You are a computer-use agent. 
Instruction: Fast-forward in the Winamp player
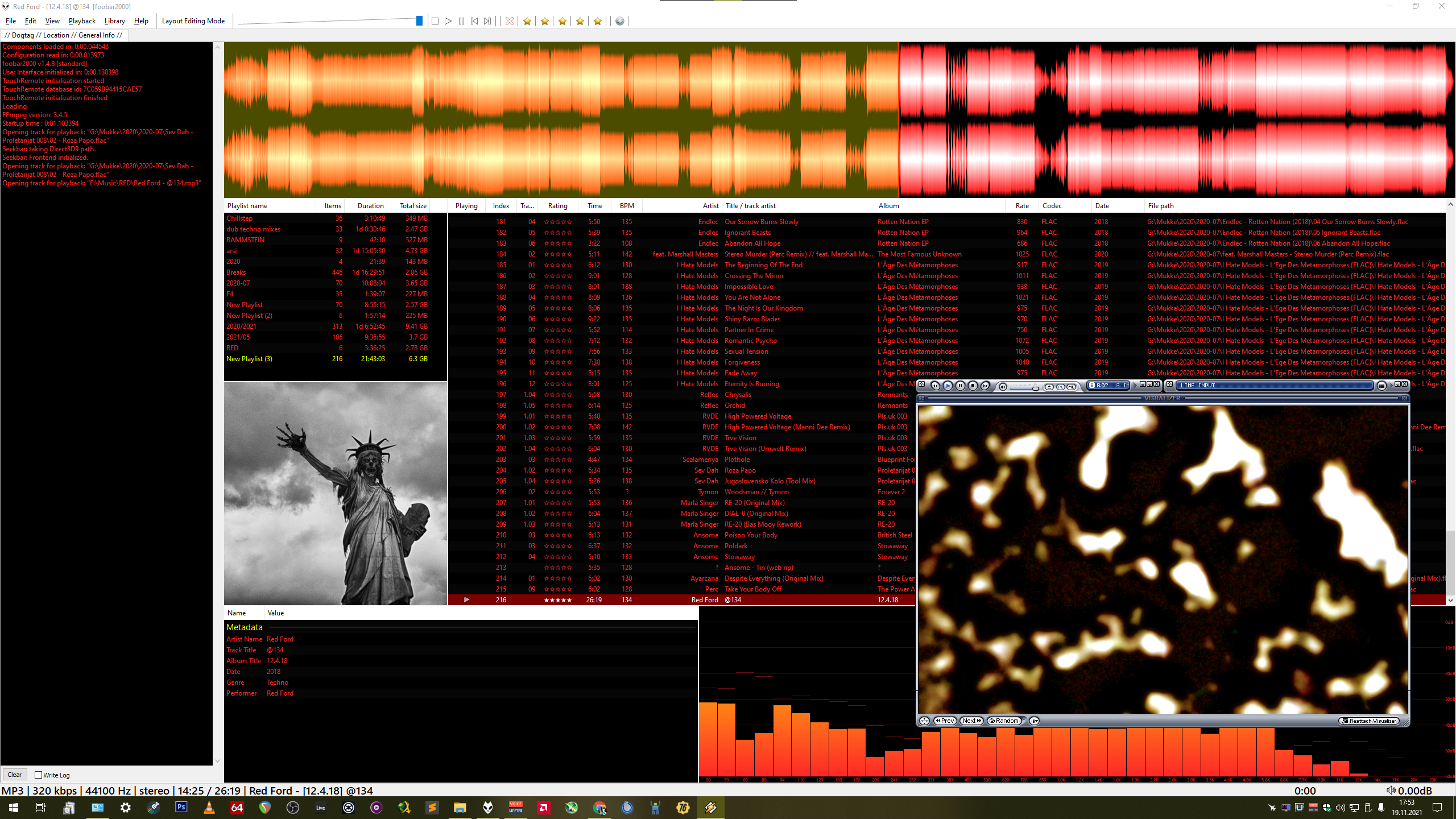point(985,386)
